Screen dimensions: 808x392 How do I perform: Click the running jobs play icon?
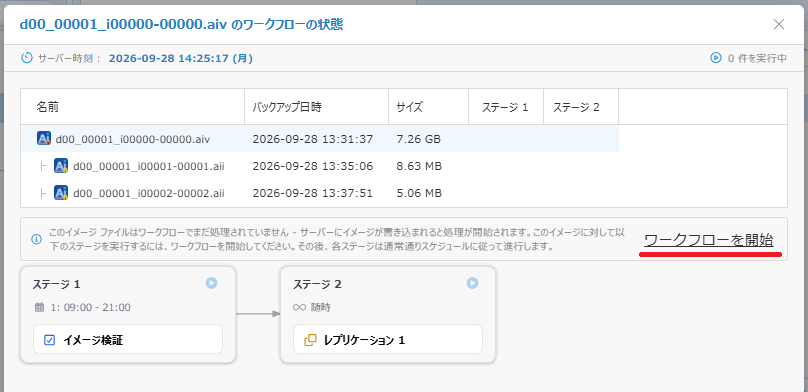(x=716, y=58)
